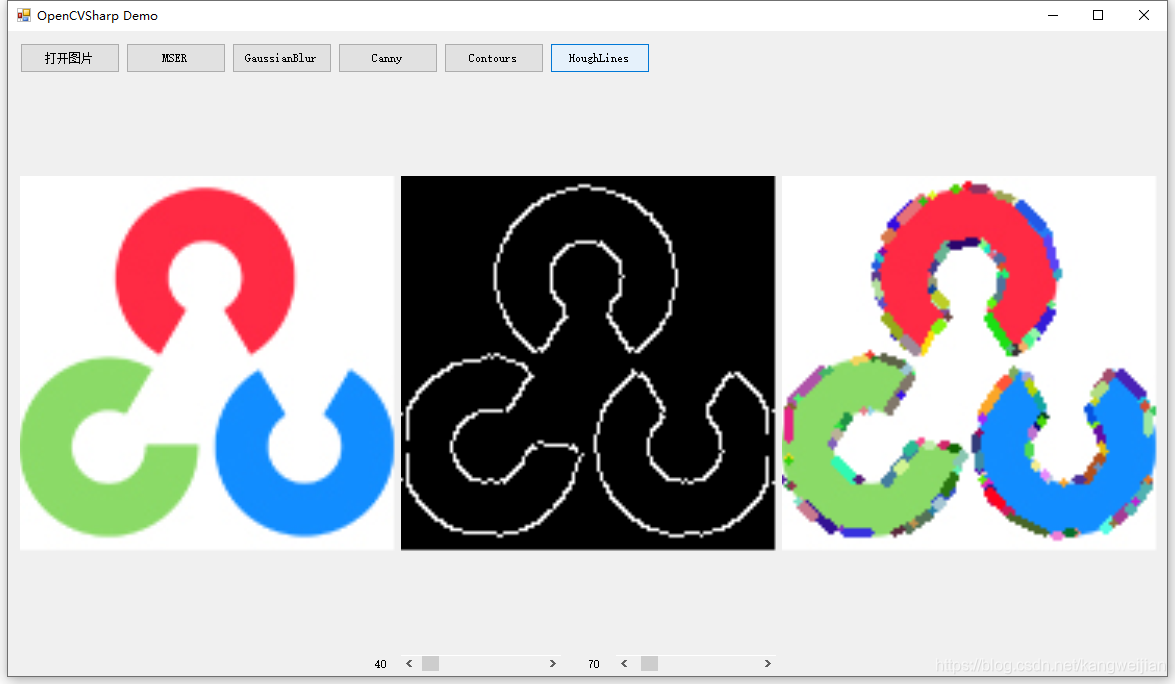
Task: Click the colorful contour result image
Action: point(968,362)
